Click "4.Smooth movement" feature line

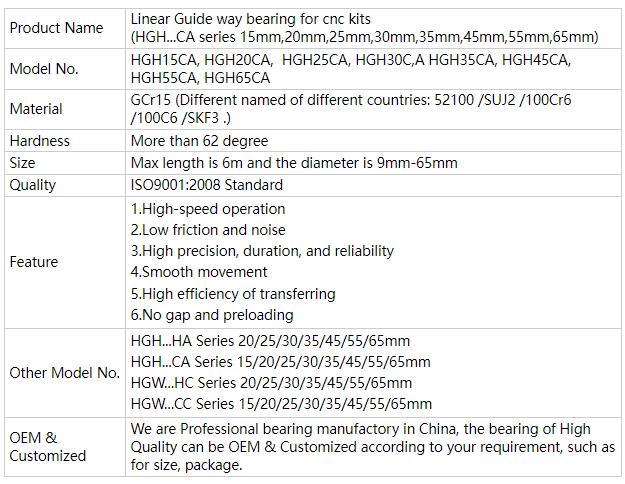click(x=199, y=272)
